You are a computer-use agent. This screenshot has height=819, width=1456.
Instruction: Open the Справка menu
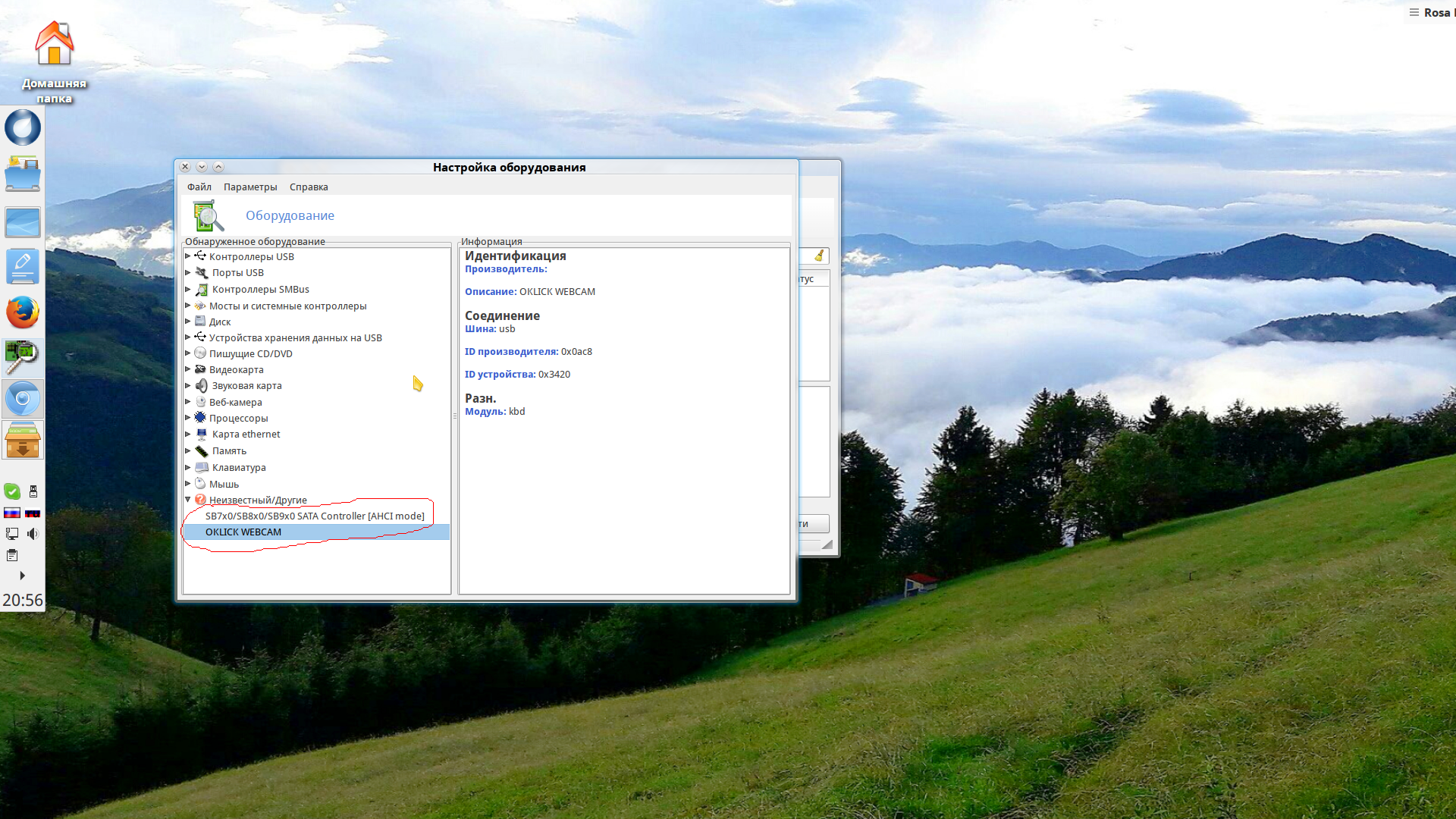[309, 187]
